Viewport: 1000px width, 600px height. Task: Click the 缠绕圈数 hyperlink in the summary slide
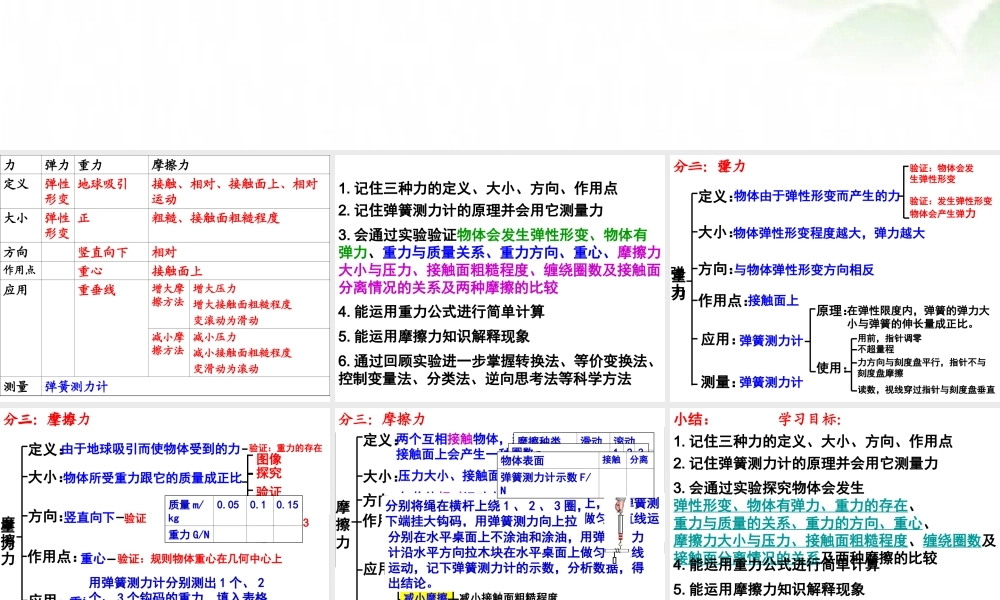(x=952, y=541)
